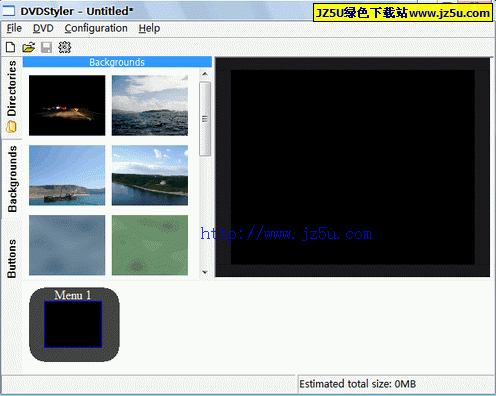Open the File menu
This screenshot has height=396, width=496.
[14, 28]
